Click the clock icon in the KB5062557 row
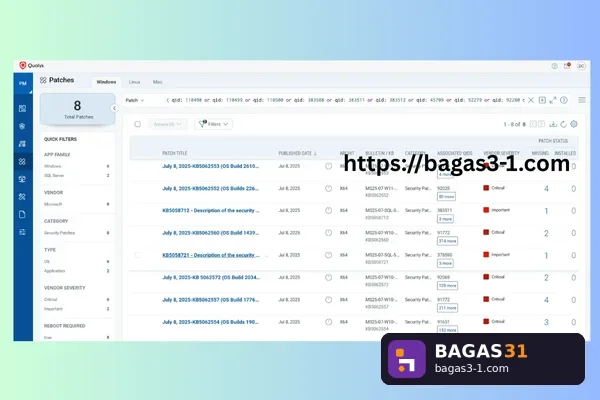 click(328, 300)
